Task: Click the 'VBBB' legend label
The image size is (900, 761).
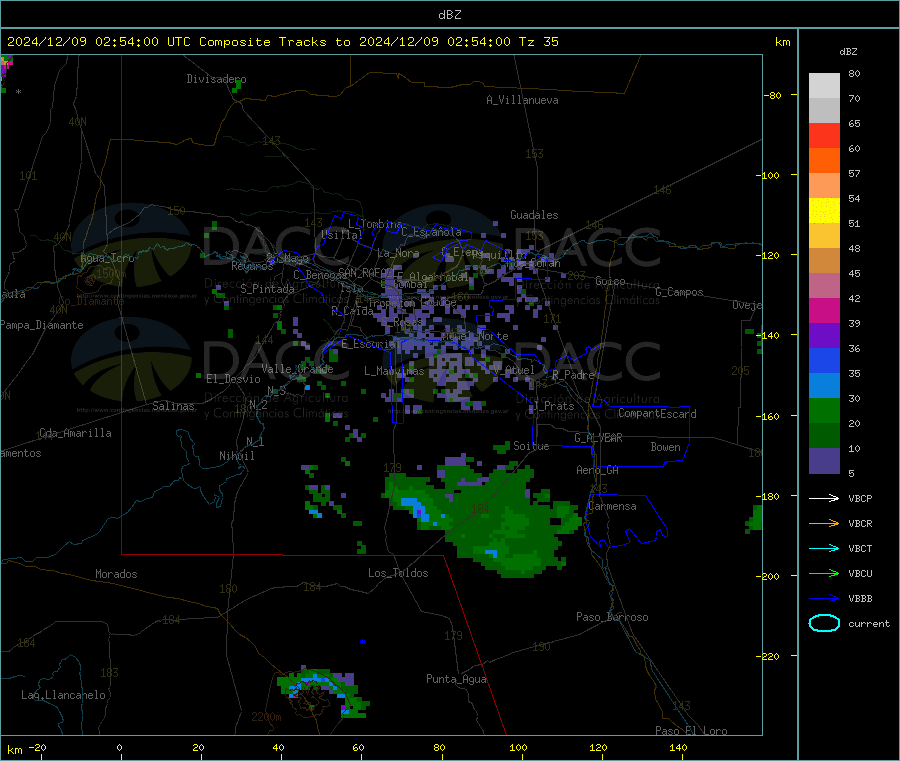Action: click(x=860, y=598)
